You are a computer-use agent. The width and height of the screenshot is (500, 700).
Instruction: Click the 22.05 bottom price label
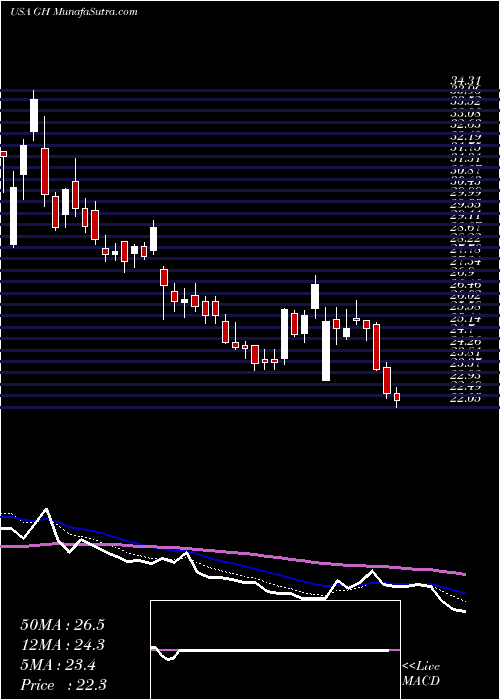pyautogui.click(x=465, y=399)
